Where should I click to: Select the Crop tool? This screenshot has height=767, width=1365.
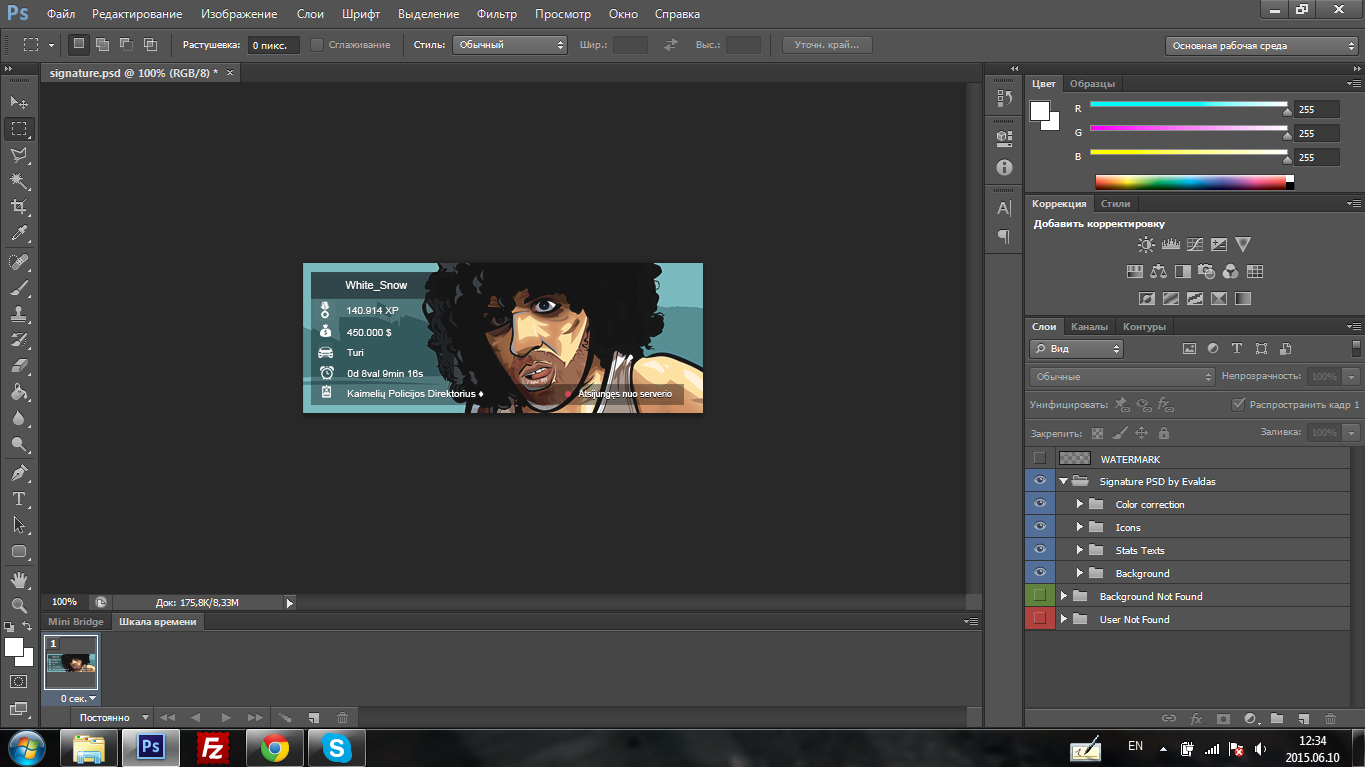(19, 207)
